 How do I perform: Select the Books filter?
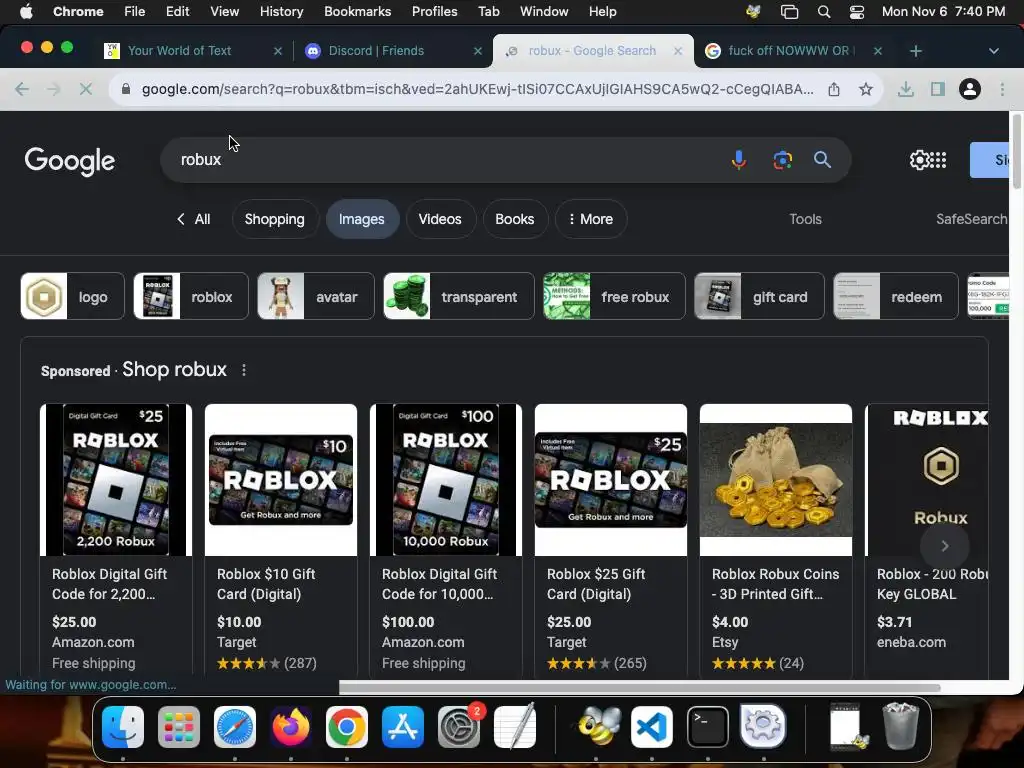515,219
